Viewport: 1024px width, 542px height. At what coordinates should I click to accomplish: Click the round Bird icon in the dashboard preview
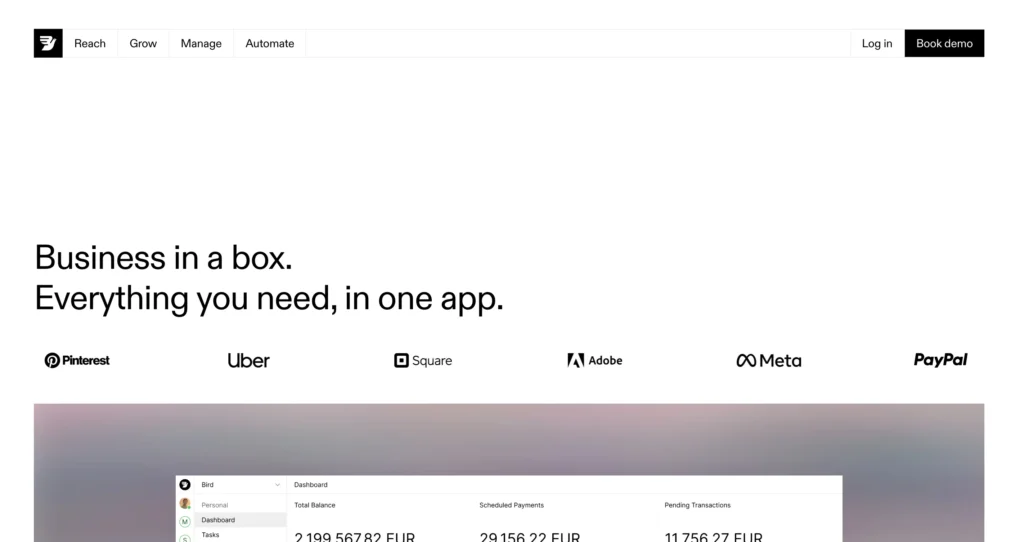(x=185, y=485)
